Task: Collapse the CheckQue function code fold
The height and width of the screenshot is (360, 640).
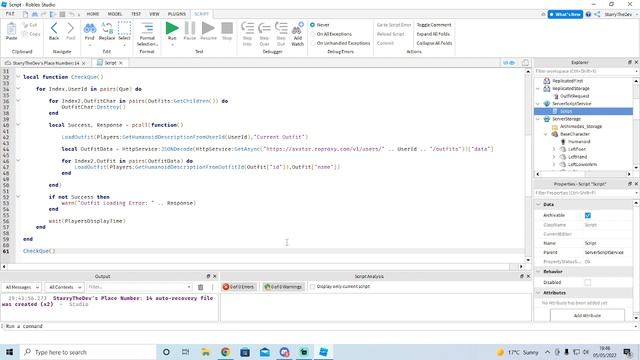Action: pyautogui.click(x=18, y=77)
